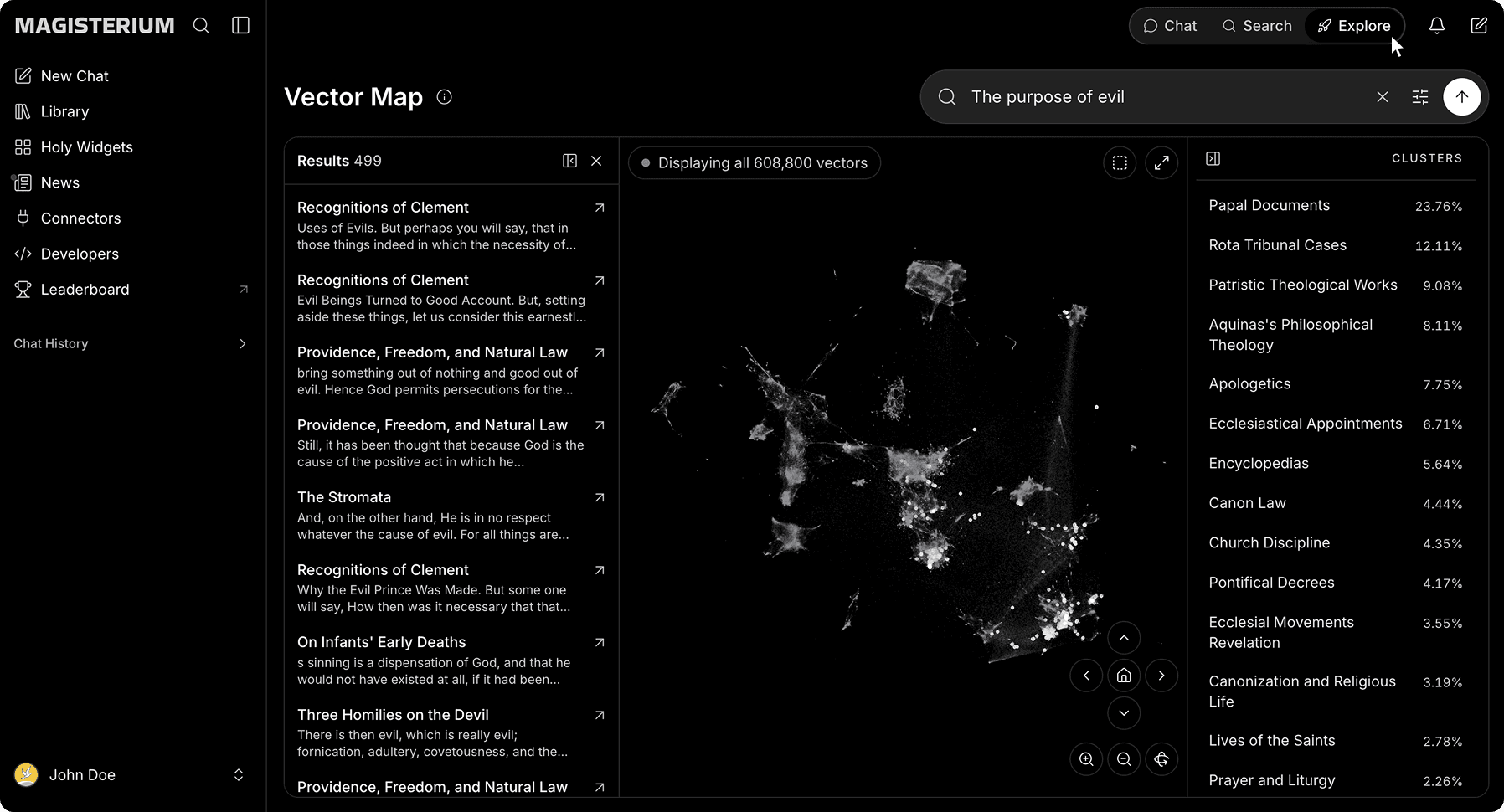The image size is (1504, 812).
Task: Zoom out on the vector map
Action: coord(1124,759)
